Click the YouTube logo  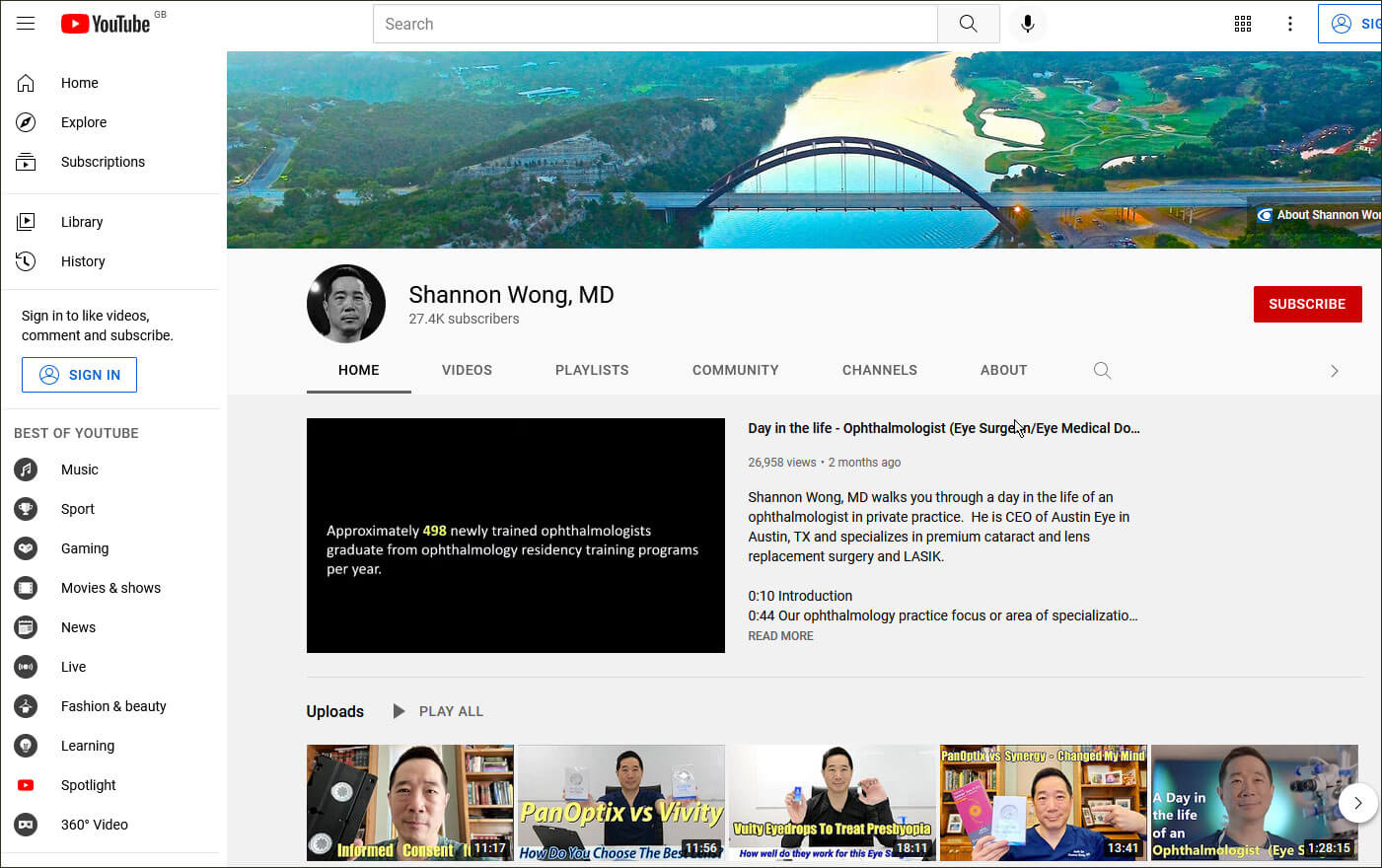coord(106,24)
